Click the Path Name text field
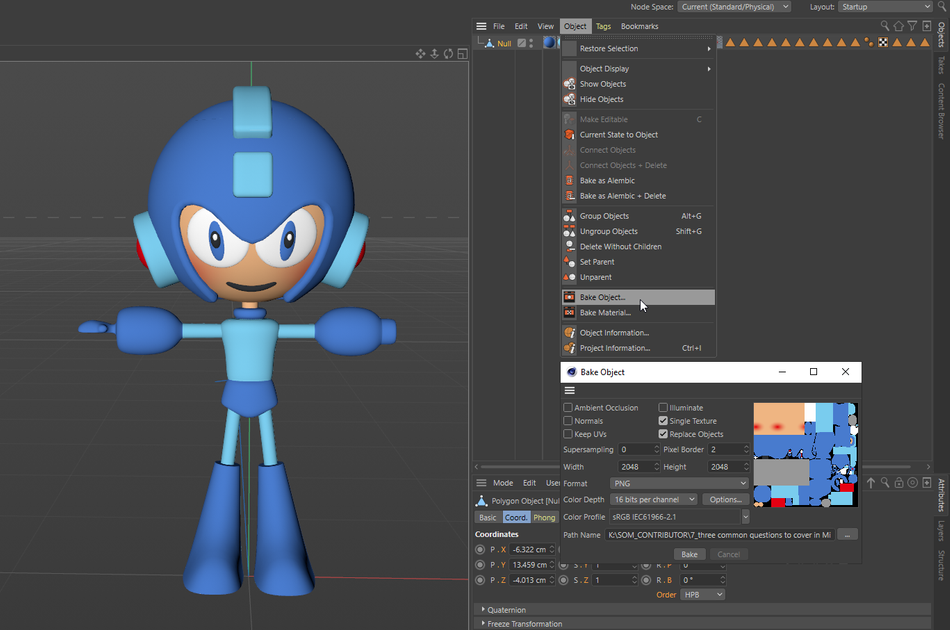Viewport: 950px width, 630px height. tap(719, 535)
